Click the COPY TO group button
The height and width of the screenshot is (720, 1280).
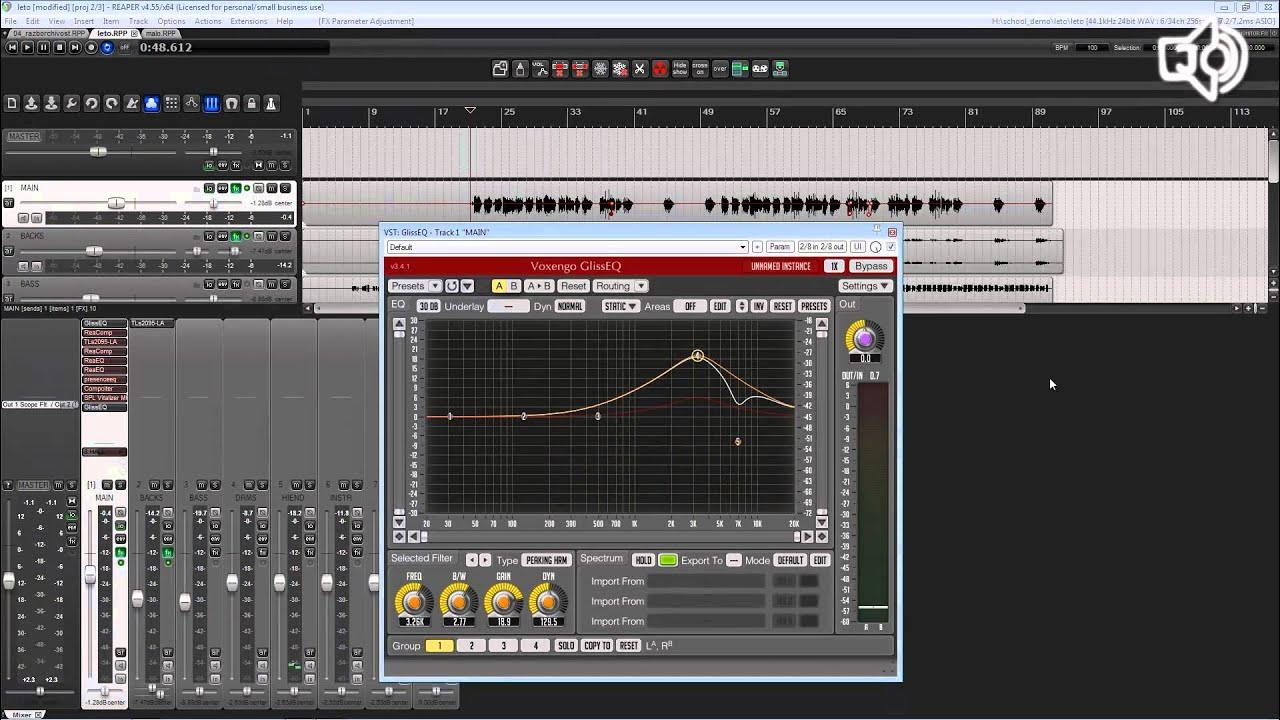[597, 646]
